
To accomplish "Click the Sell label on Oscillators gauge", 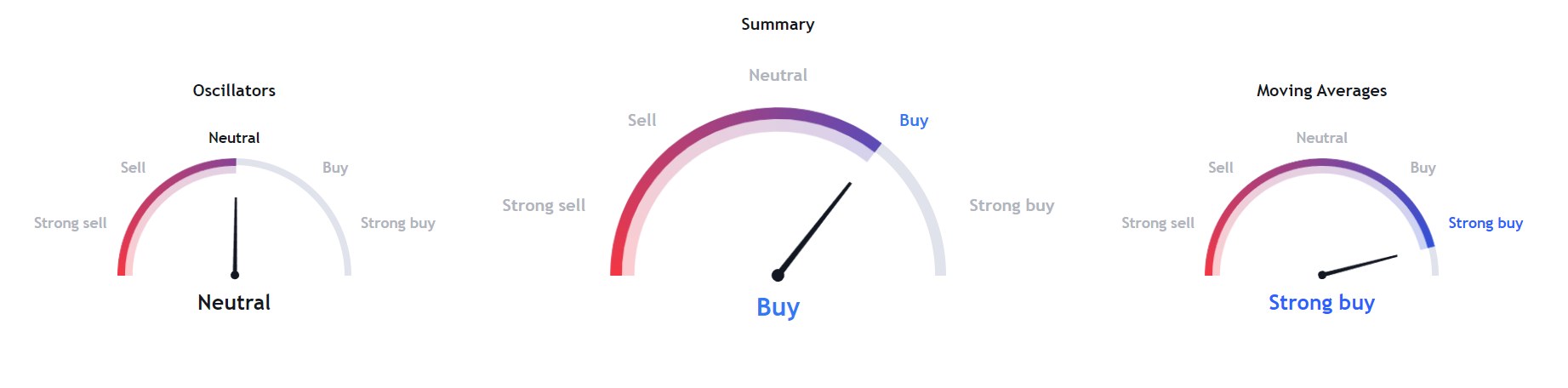I will click(x=133, y=168).
